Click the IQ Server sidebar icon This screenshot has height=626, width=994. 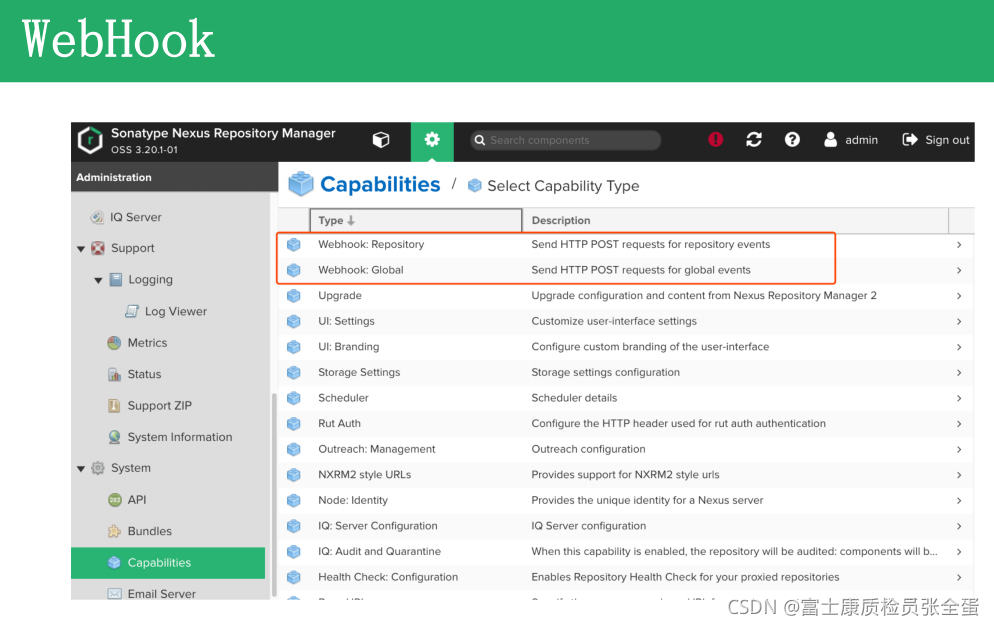click(x=97, y=218)
